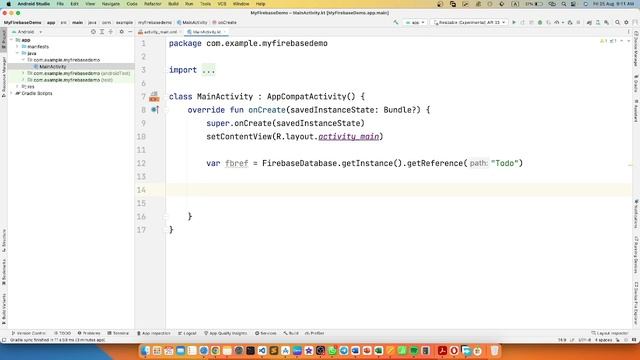Image resolution: width=640 pixels, height=360 pixels.
Task: Expand the manifests folder
Action: (x=18, y=47)
